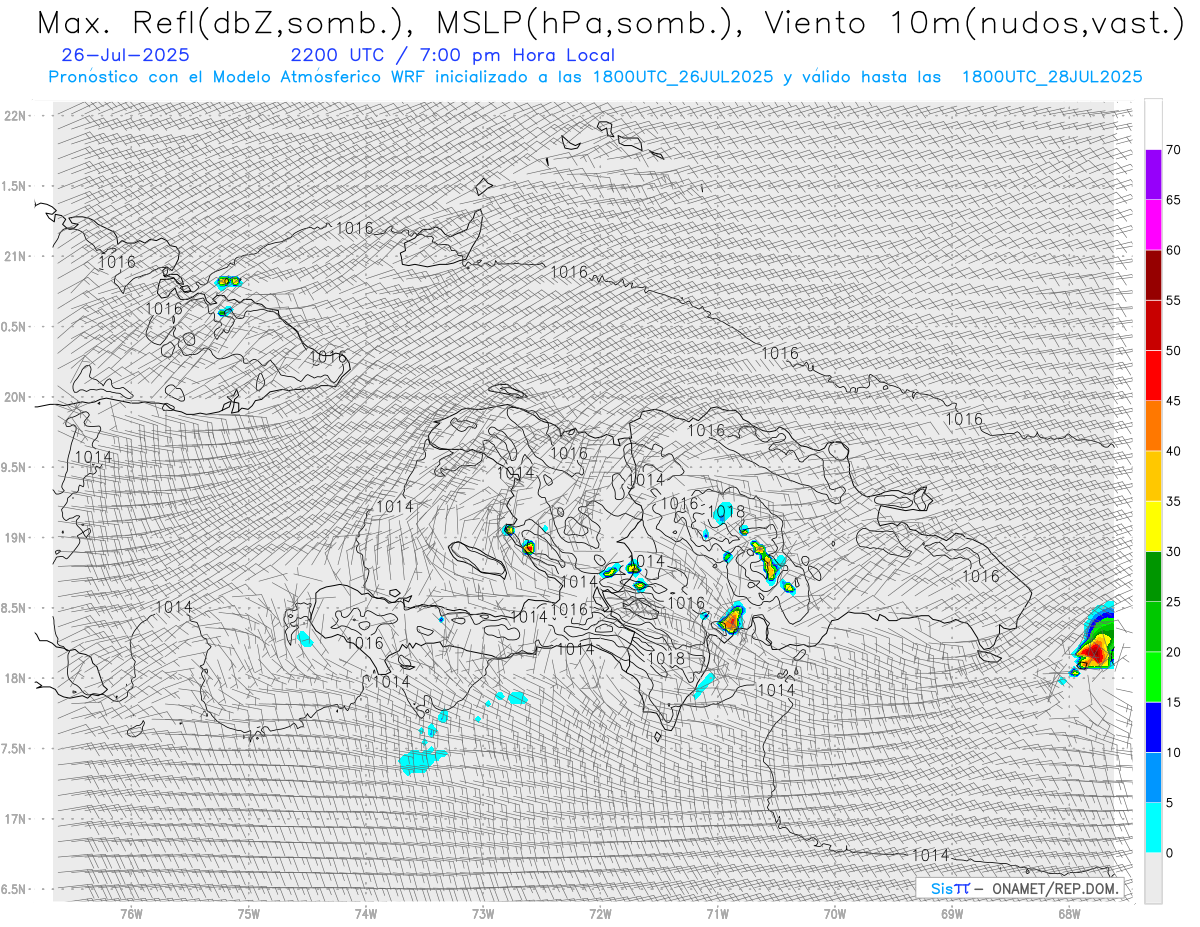Click the color bar tick label 10
Viewport: 1200px width, 927px height.
1174,752
